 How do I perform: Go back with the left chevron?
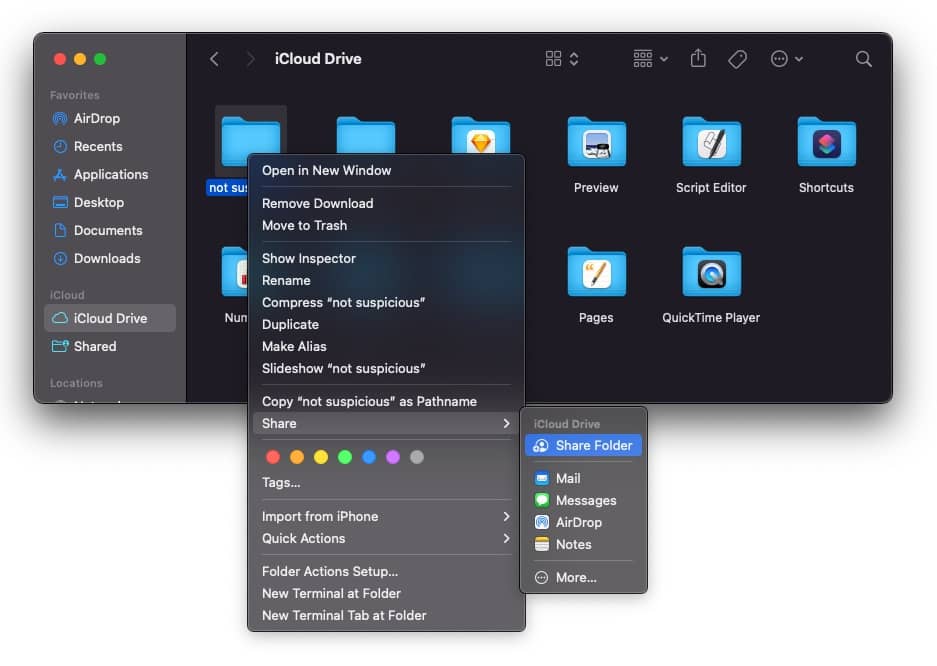pyautogui.click(x=215, y=59)
